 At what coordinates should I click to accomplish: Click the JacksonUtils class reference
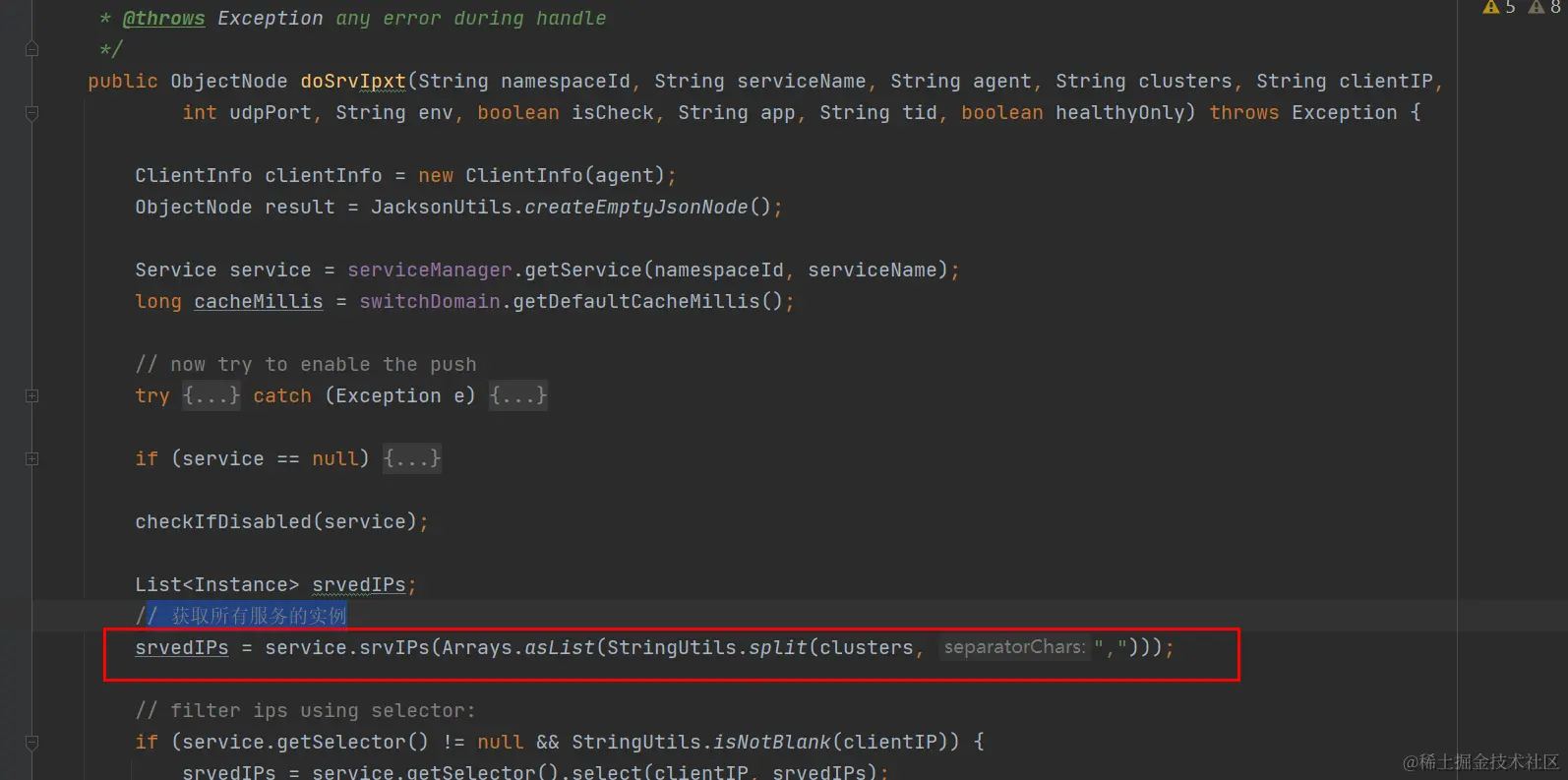[442, 208]
